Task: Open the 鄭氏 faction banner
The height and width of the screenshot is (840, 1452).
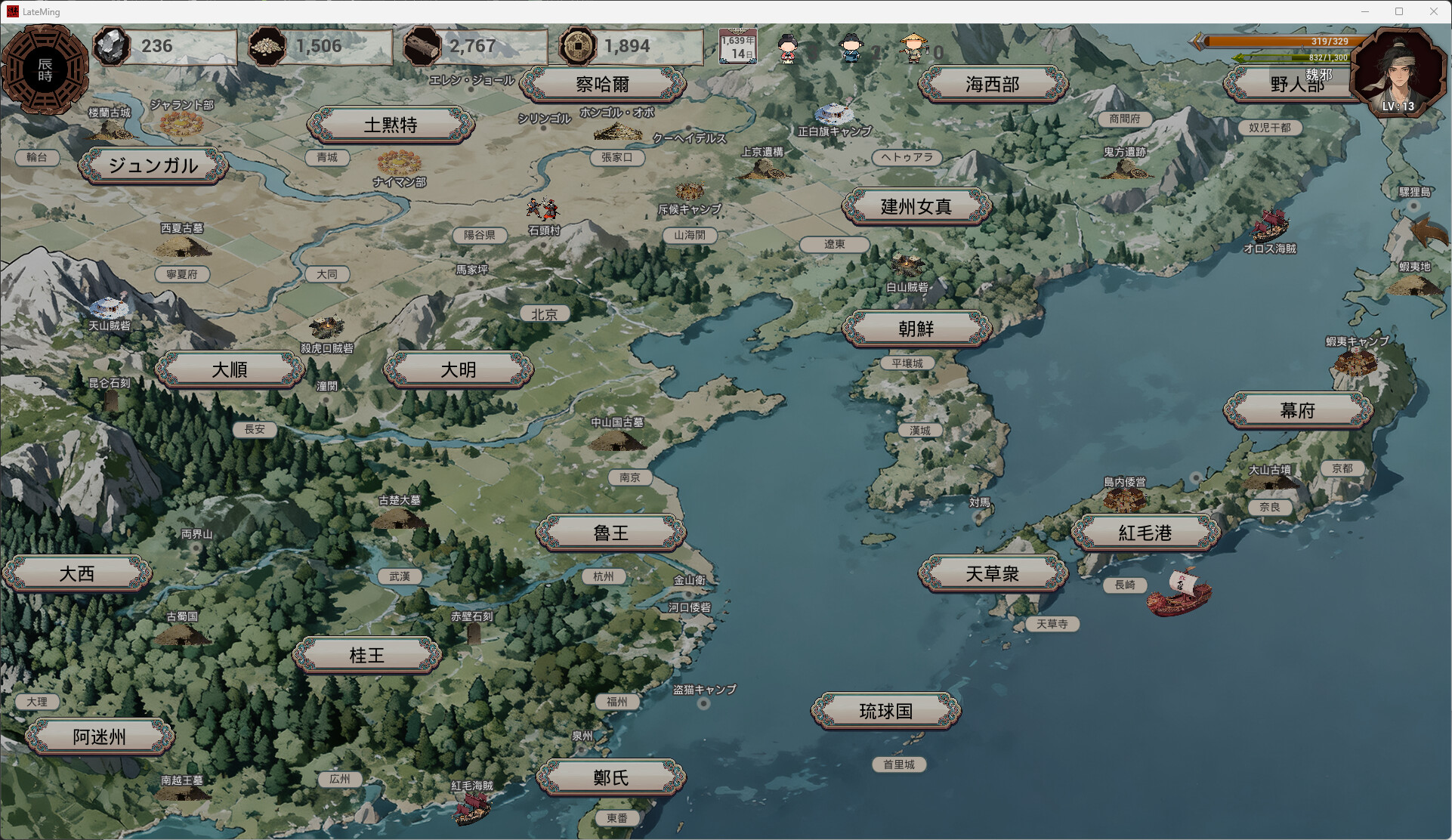Action: click(611, 777)
